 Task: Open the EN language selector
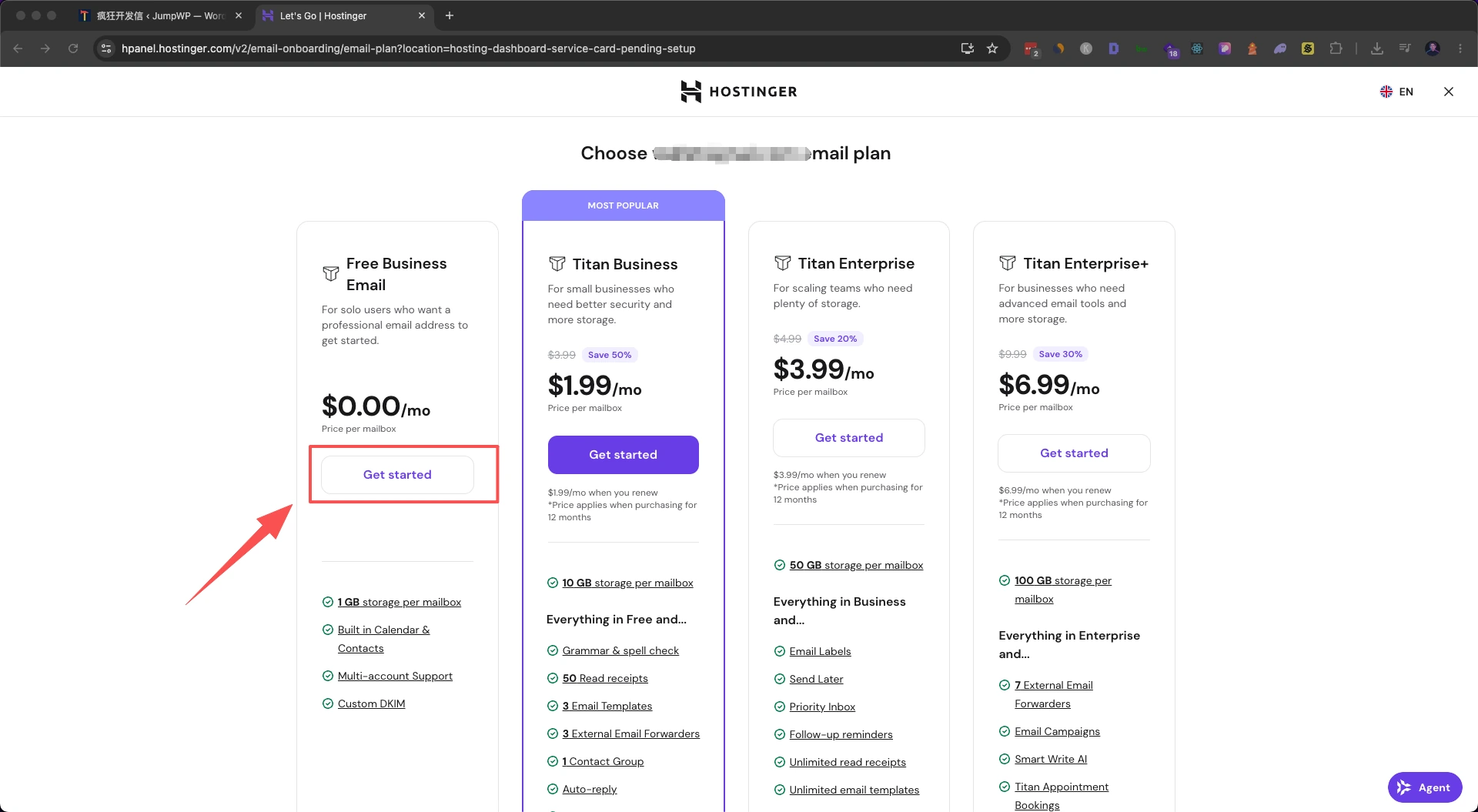[x=1396, y=92]
